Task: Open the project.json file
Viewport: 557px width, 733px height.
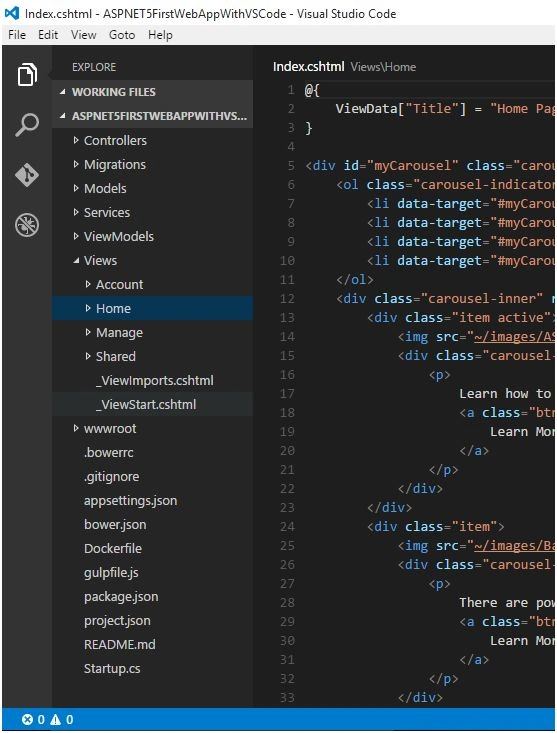Action: [117, 621]
